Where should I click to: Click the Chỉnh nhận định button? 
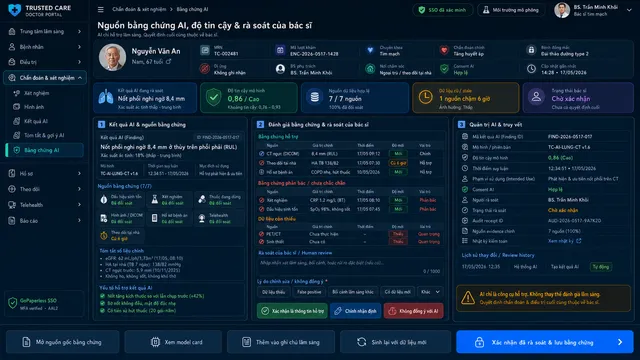[x=356, y=311]
